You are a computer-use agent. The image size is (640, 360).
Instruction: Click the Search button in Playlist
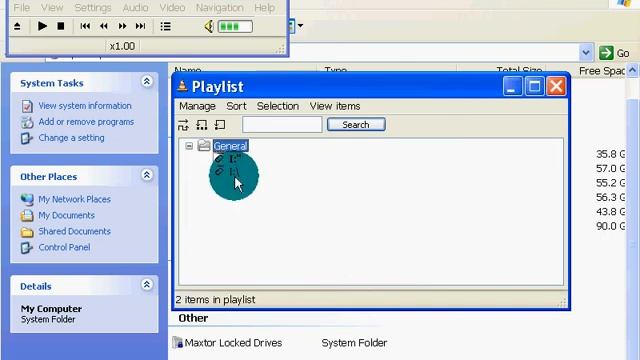coord(356,124)
